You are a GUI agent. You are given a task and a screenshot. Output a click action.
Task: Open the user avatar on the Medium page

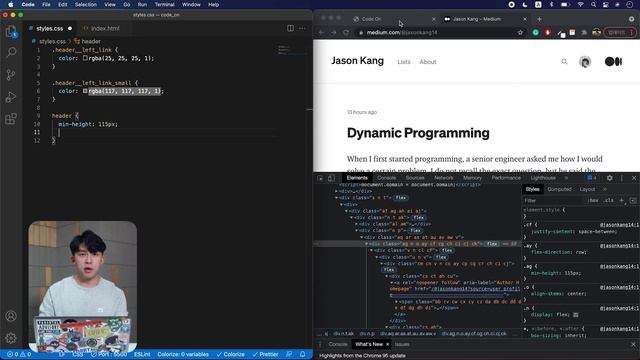(585, 62)
